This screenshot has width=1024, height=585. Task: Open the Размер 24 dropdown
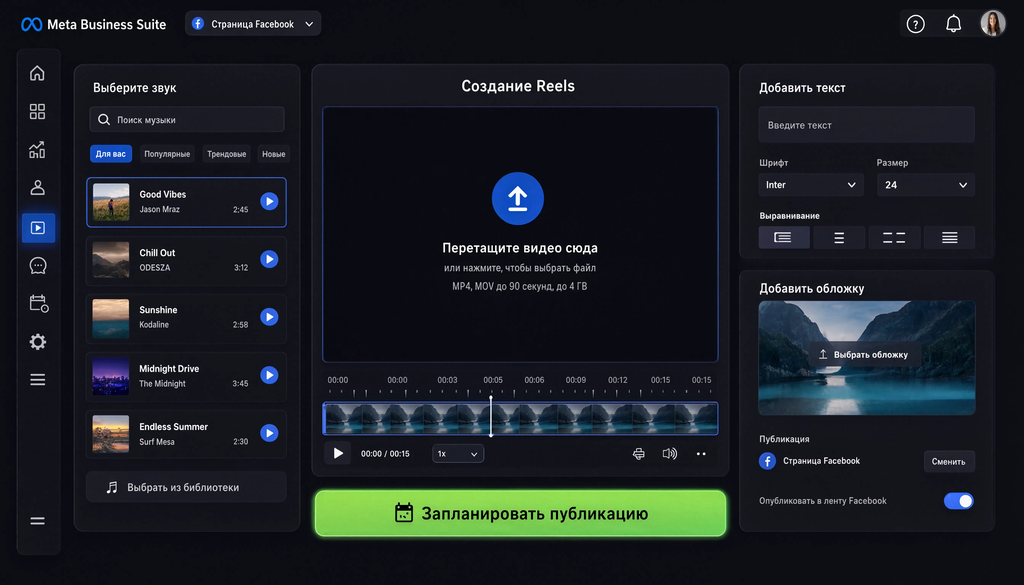[926, 185]
